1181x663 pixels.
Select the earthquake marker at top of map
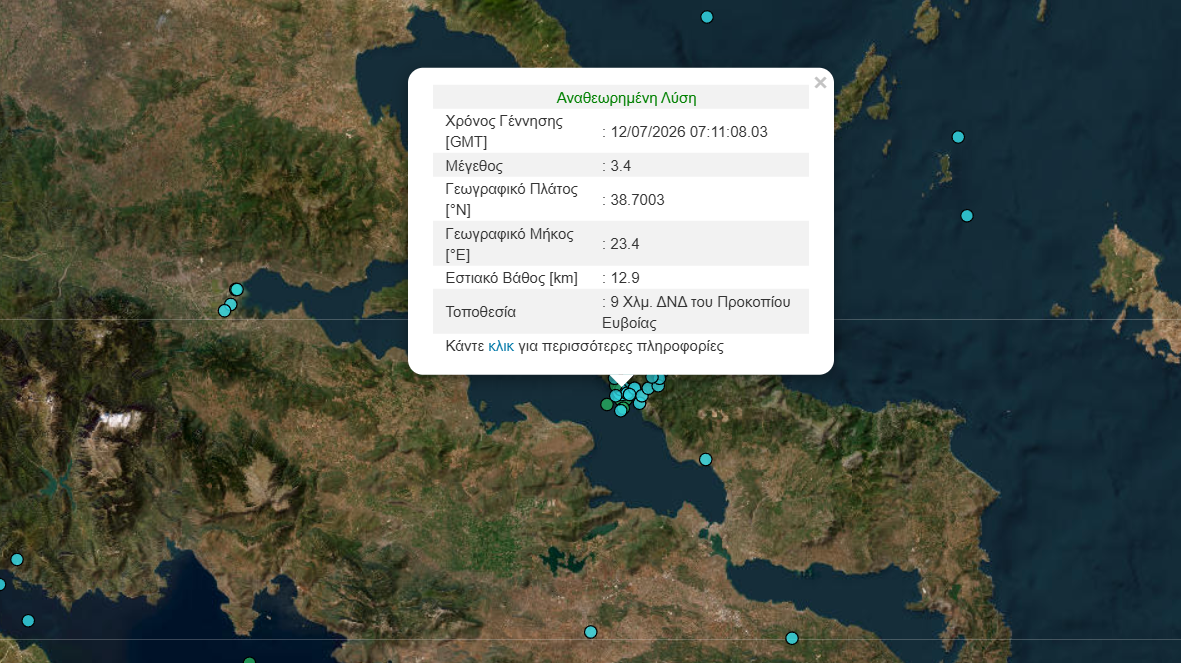706,17
